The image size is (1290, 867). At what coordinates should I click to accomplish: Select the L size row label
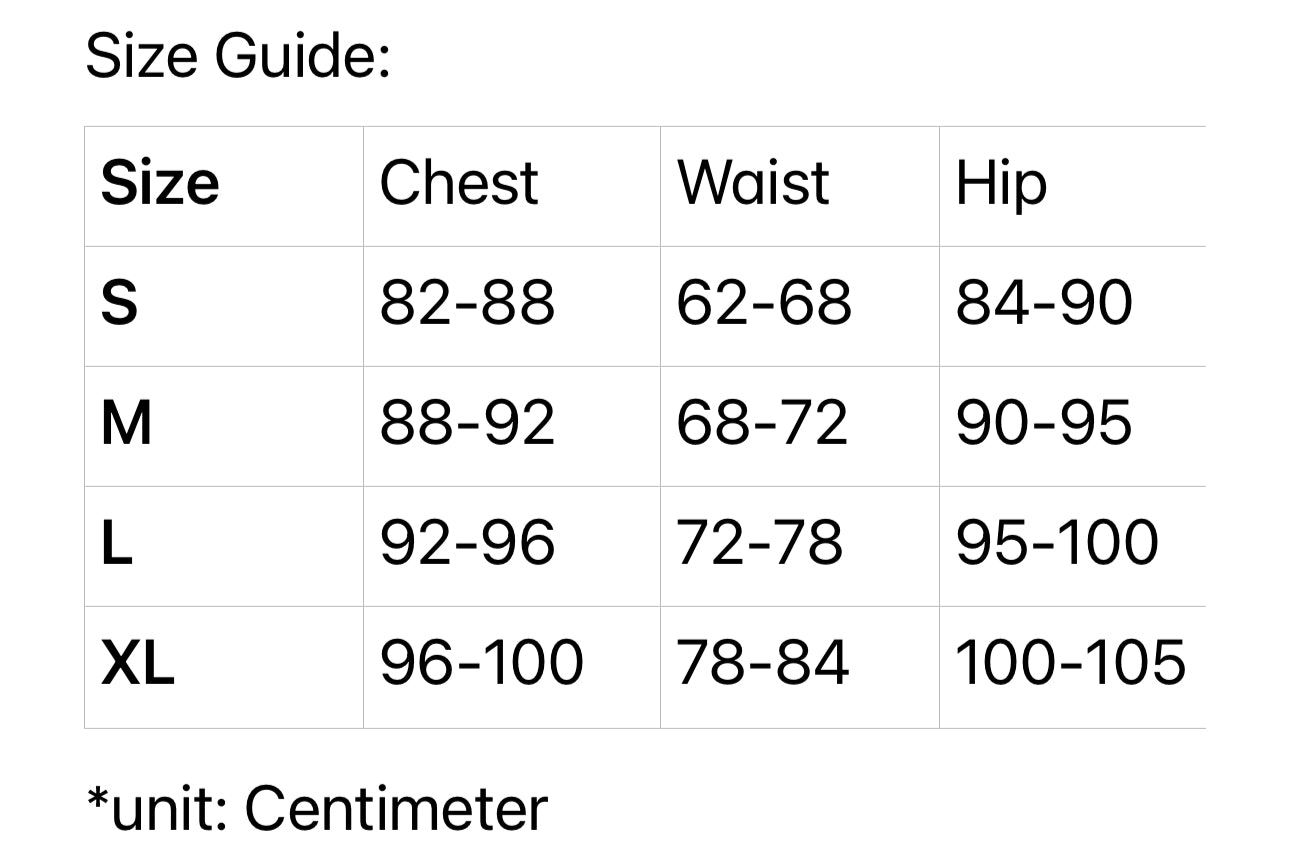(117, 543)
